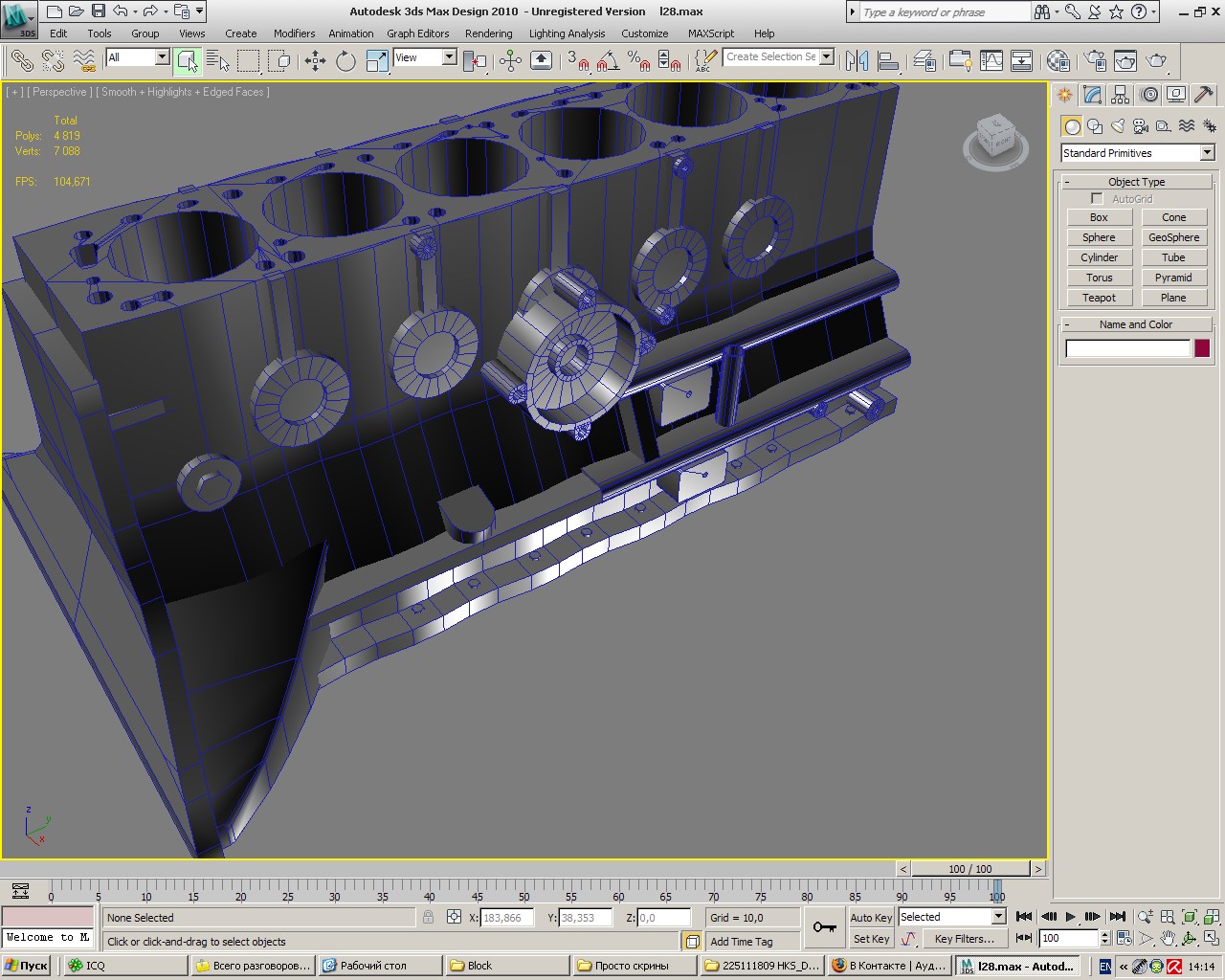Click the Key Filters button
This screenshot has height=980, width=1225.
point(964,939)
